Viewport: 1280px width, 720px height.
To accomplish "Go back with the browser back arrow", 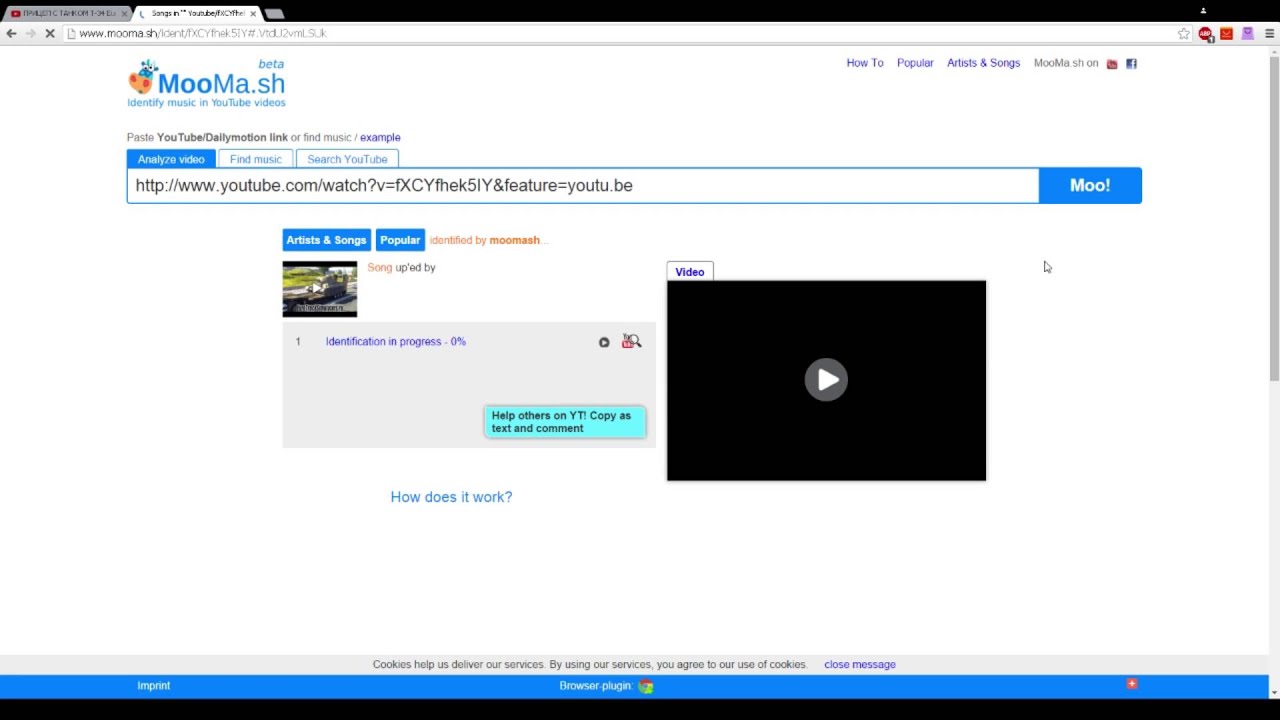I will [11, 33].
